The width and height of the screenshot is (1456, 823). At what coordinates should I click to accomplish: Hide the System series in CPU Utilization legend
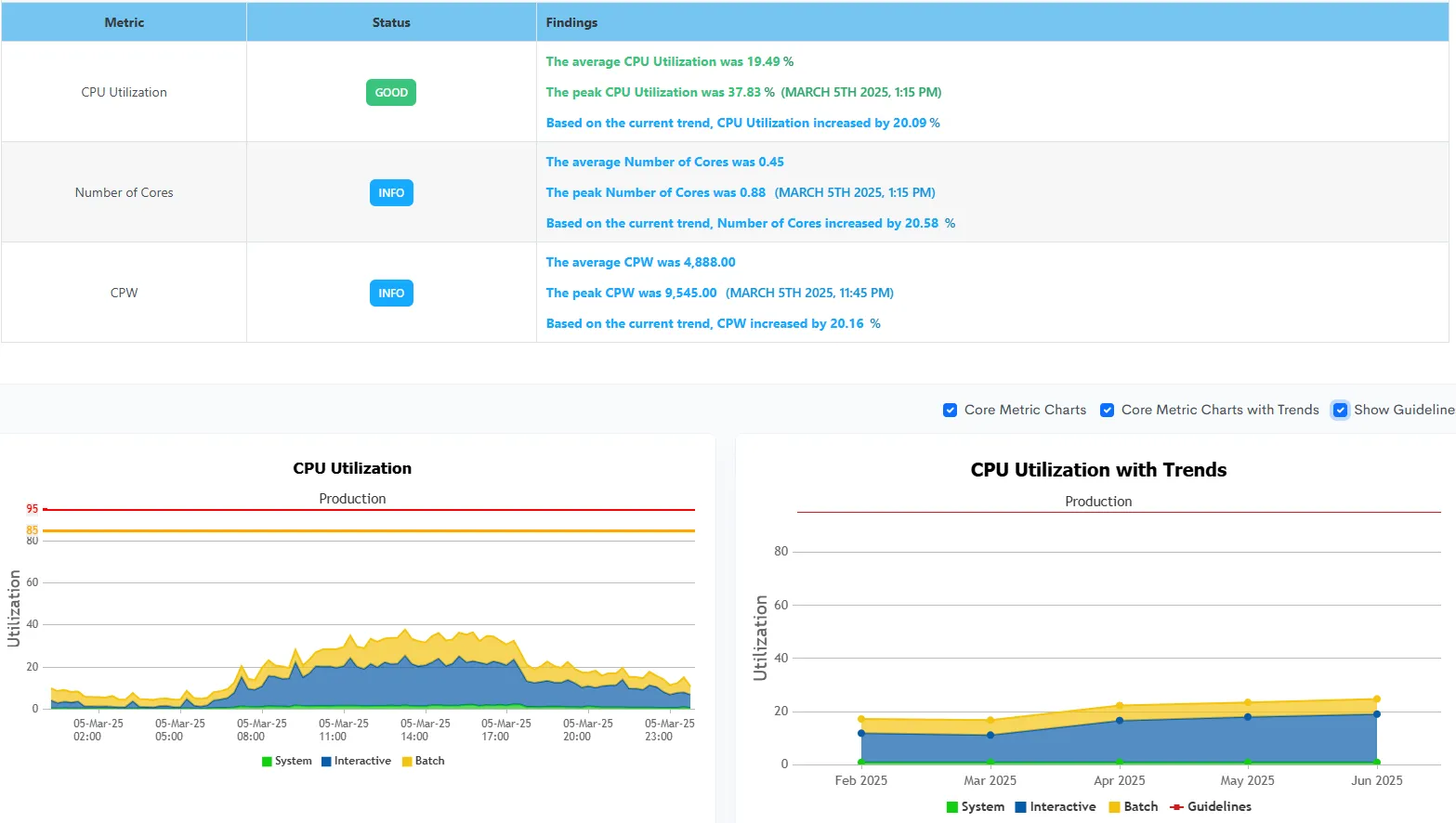pos(286,761)
